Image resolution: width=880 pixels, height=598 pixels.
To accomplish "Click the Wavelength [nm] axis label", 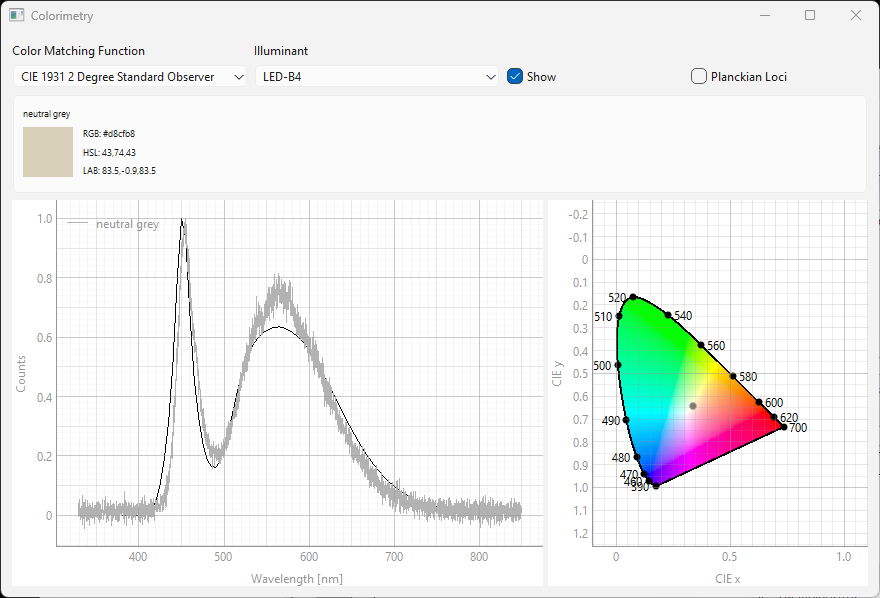I will (298, 579).
